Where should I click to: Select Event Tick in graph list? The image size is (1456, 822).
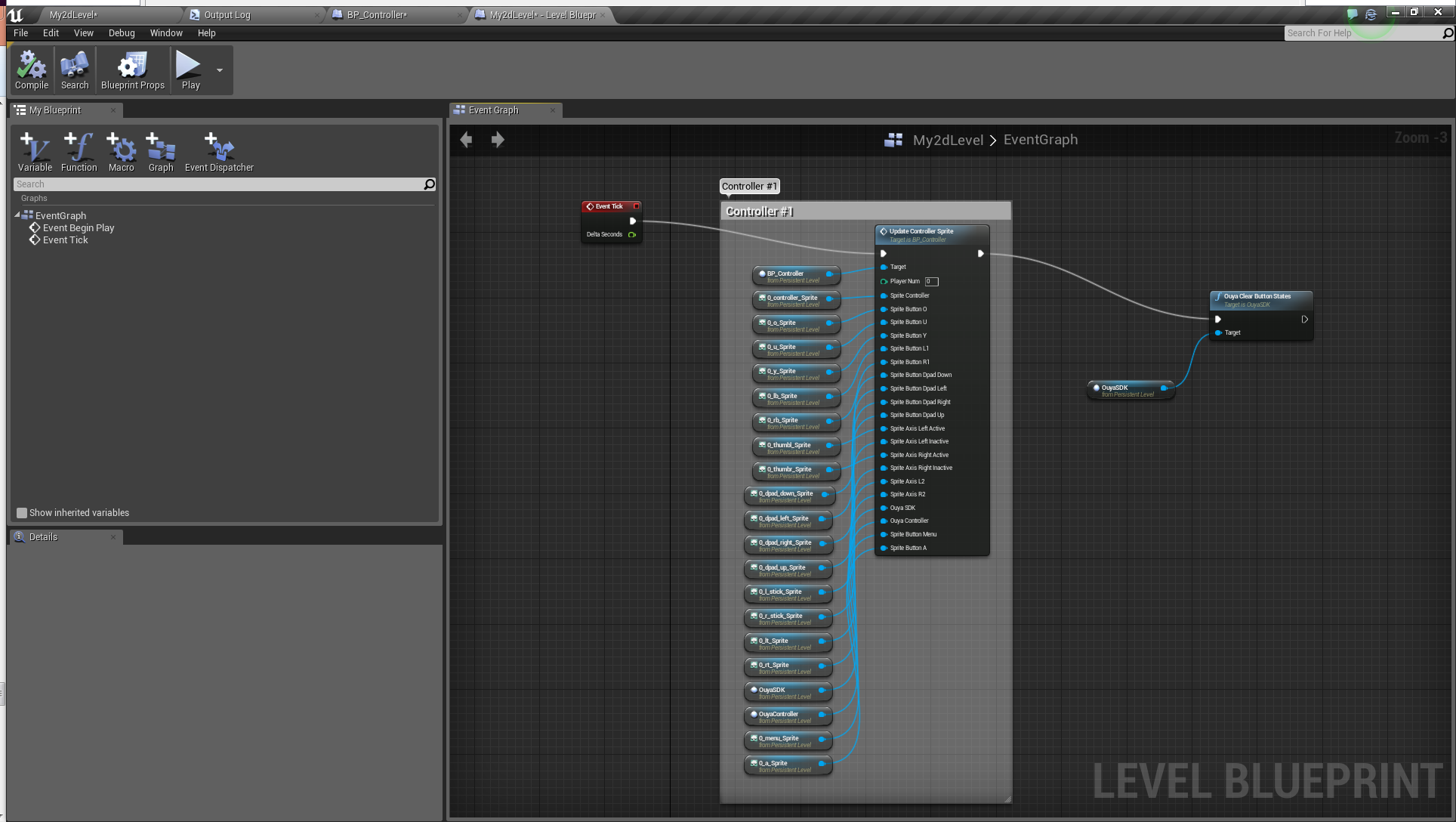(65, 240)
